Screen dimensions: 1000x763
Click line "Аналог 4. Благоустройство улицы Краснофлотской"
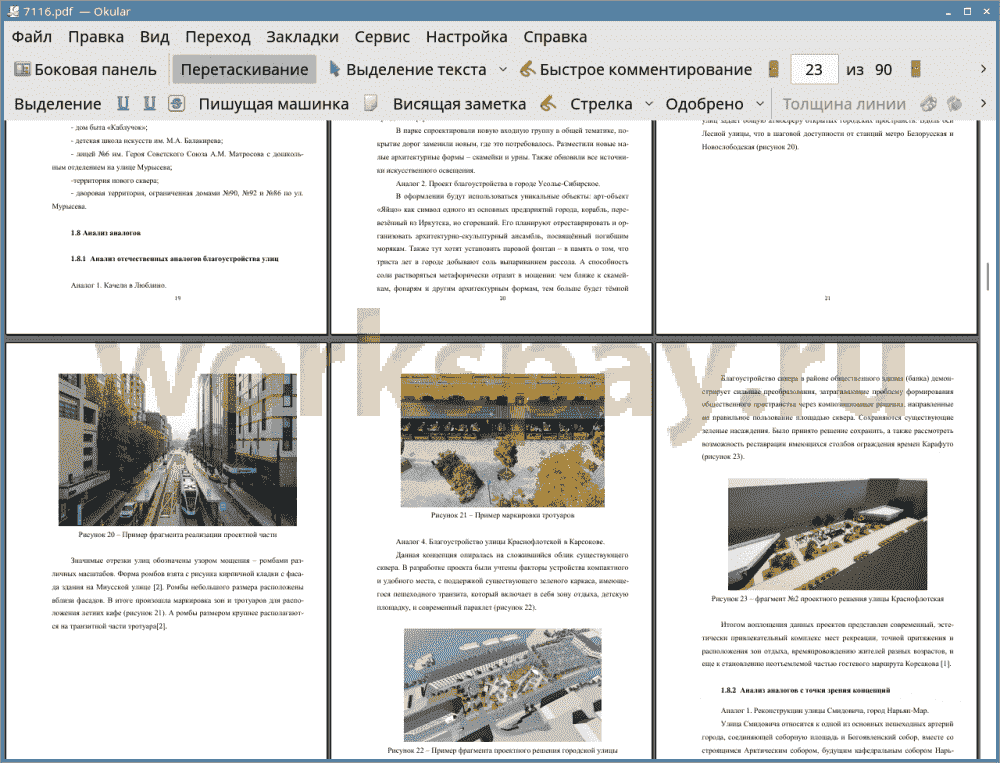(500, 542)
